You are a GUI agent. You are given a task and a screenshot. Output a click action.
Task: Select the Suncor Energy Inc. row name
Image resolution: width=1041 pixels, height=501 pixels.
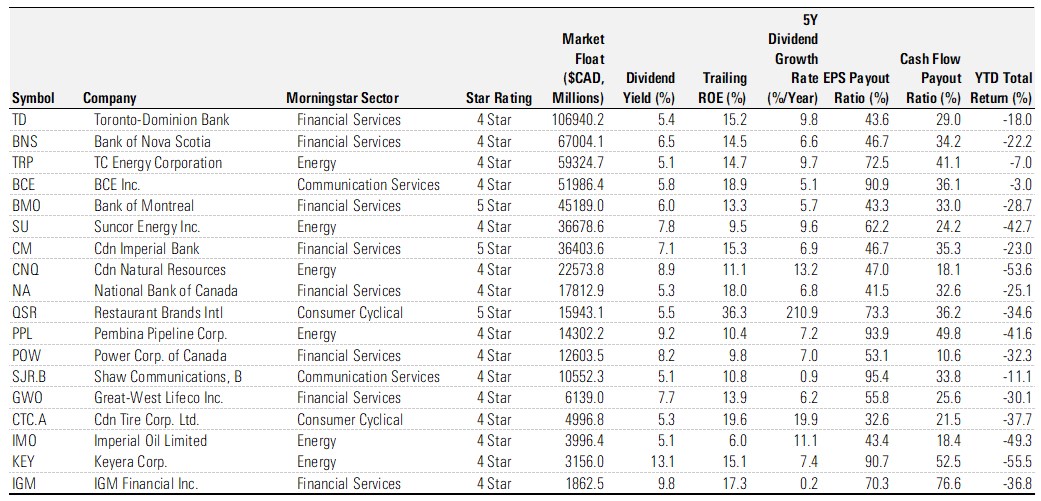point(147,227)
